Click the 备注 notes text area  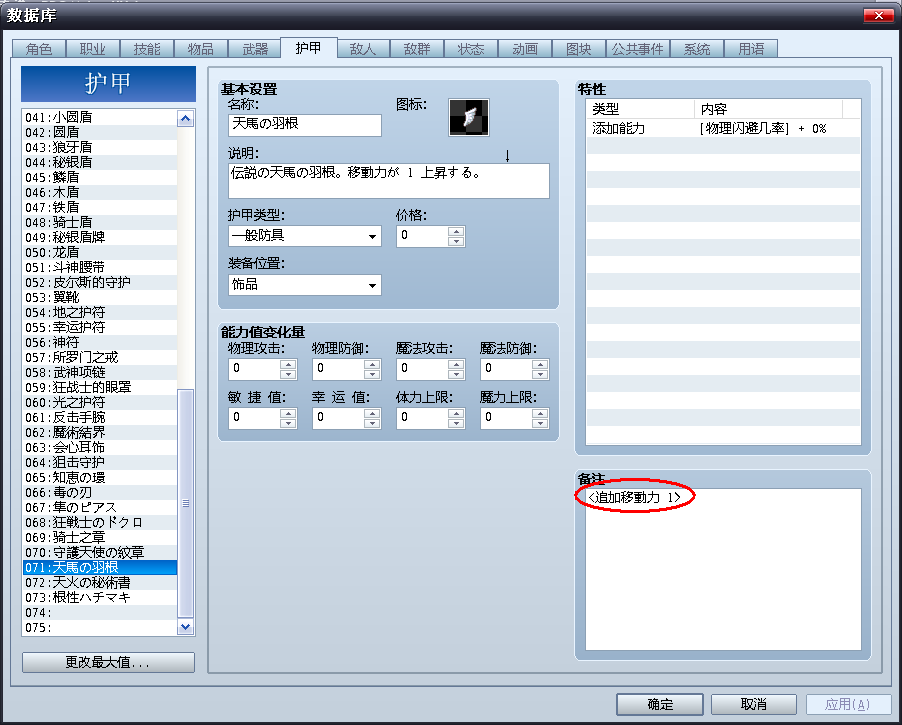[x=723, y=570]
